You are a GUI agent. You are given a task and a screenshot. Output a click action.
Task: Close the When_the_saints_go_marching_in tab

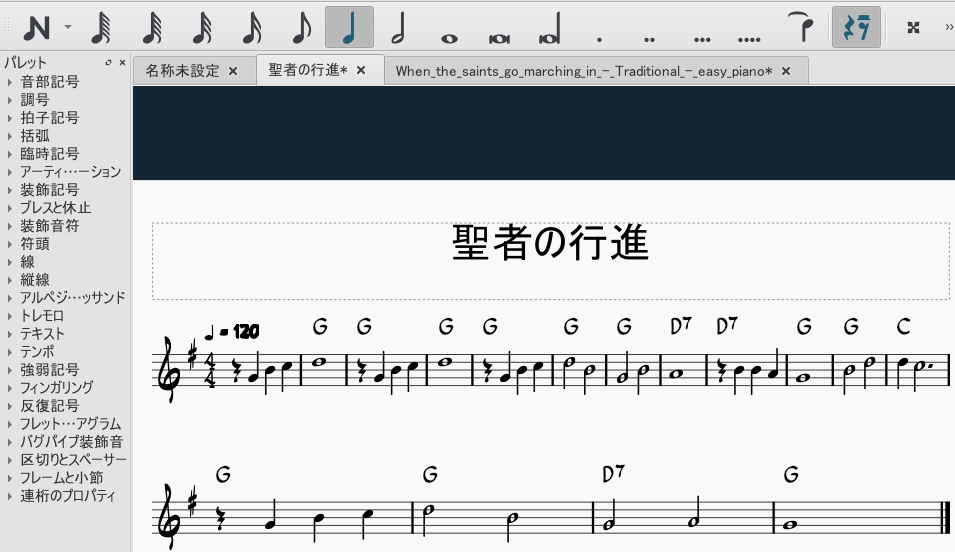(786, 71)
